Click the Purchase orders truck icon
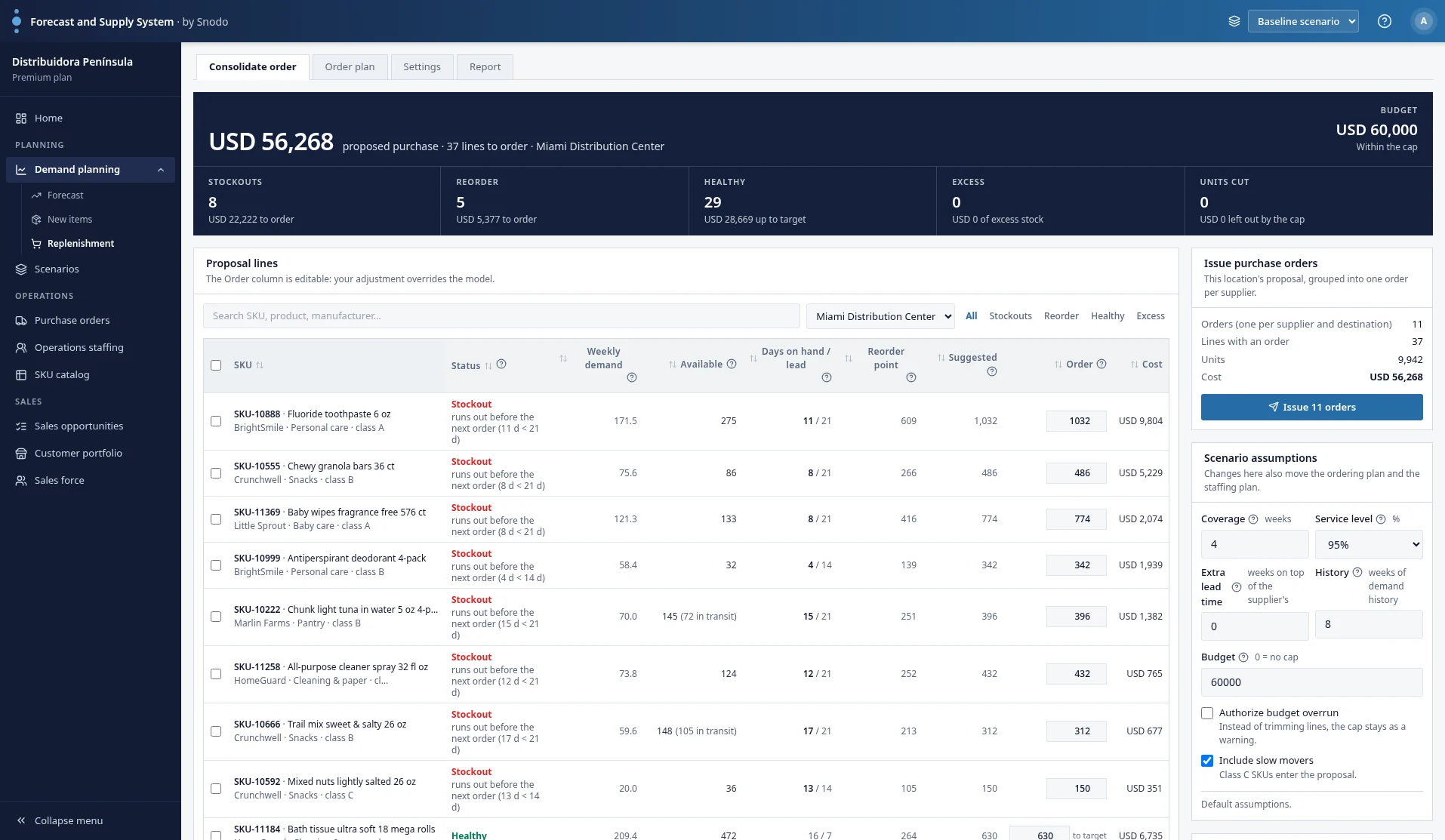Image resolution: width=1445 pixels, height=840 pixels. [x=21, y=321]
